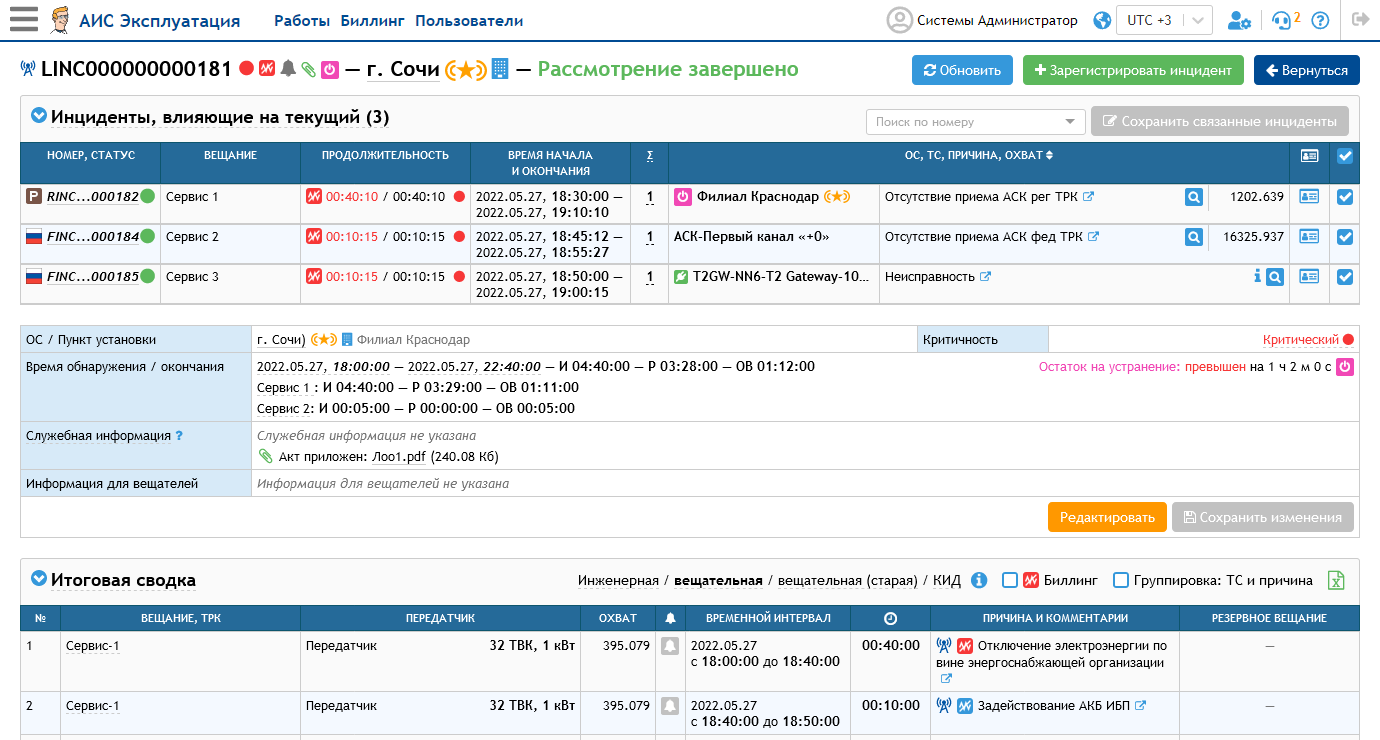Screen dimensions: 1380x740
Task: Open the hamburger main menu
Action: 23,19
